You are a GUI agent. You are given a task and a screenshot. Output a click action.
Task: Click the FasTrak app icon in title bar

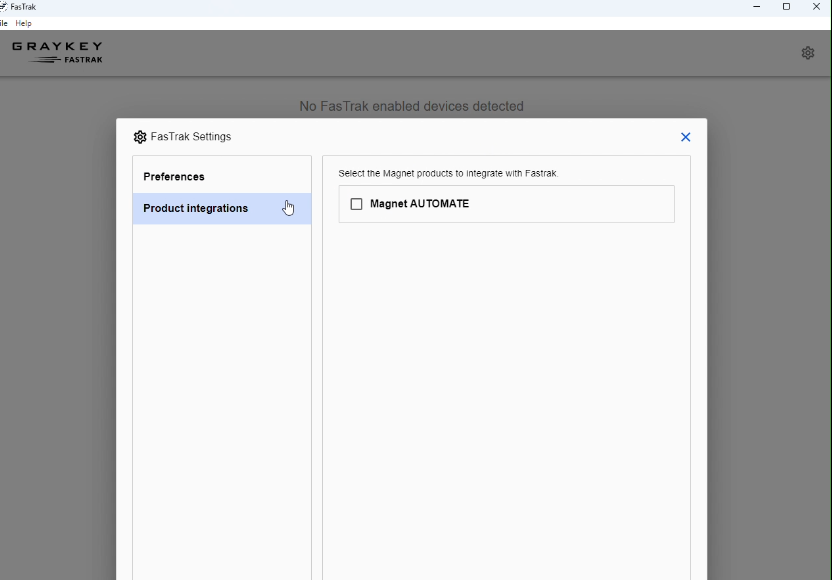click(x=3, y=6)
